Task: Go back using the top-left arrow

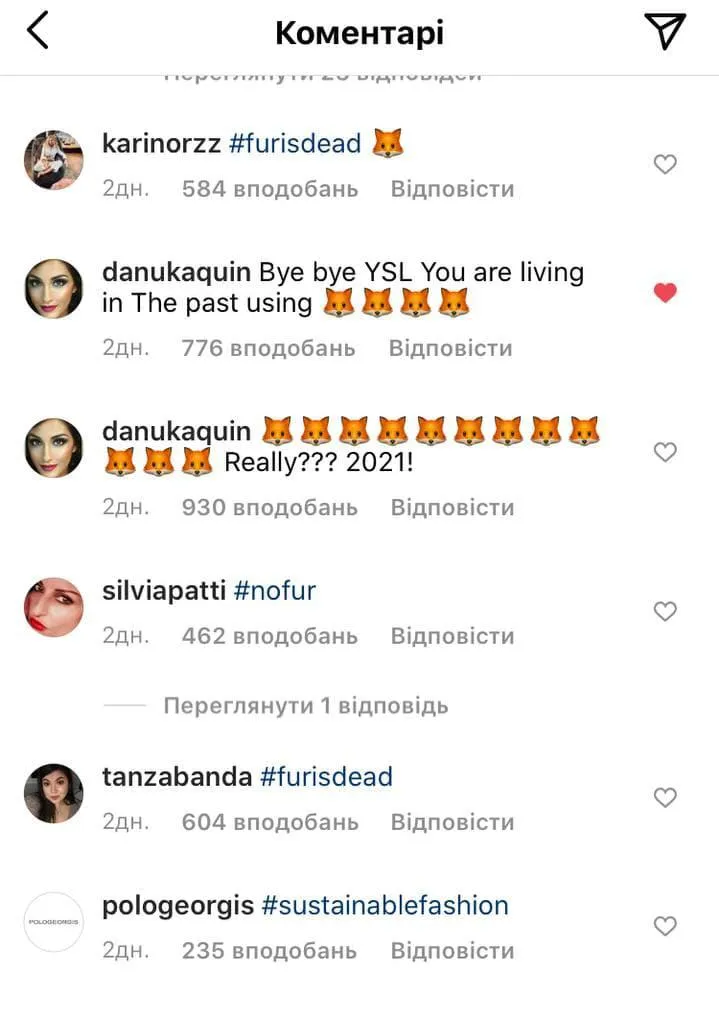Action: tap(38, 32)
